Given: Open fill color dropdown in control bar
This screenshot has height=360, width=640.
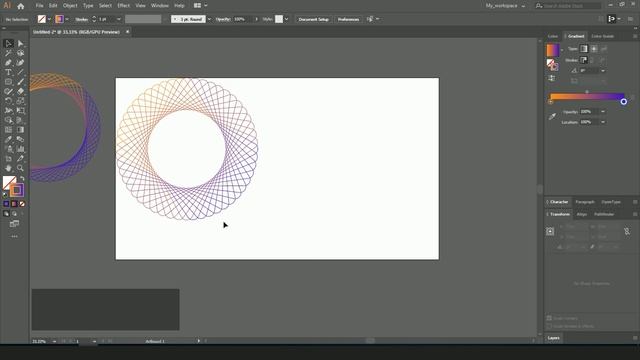Looking at the screenshot, I should (x=49, y=19).
